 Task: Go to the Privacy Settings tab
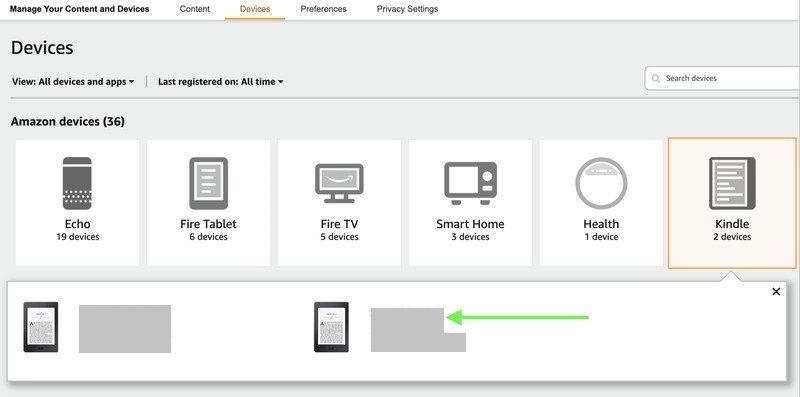pos(407,9)
